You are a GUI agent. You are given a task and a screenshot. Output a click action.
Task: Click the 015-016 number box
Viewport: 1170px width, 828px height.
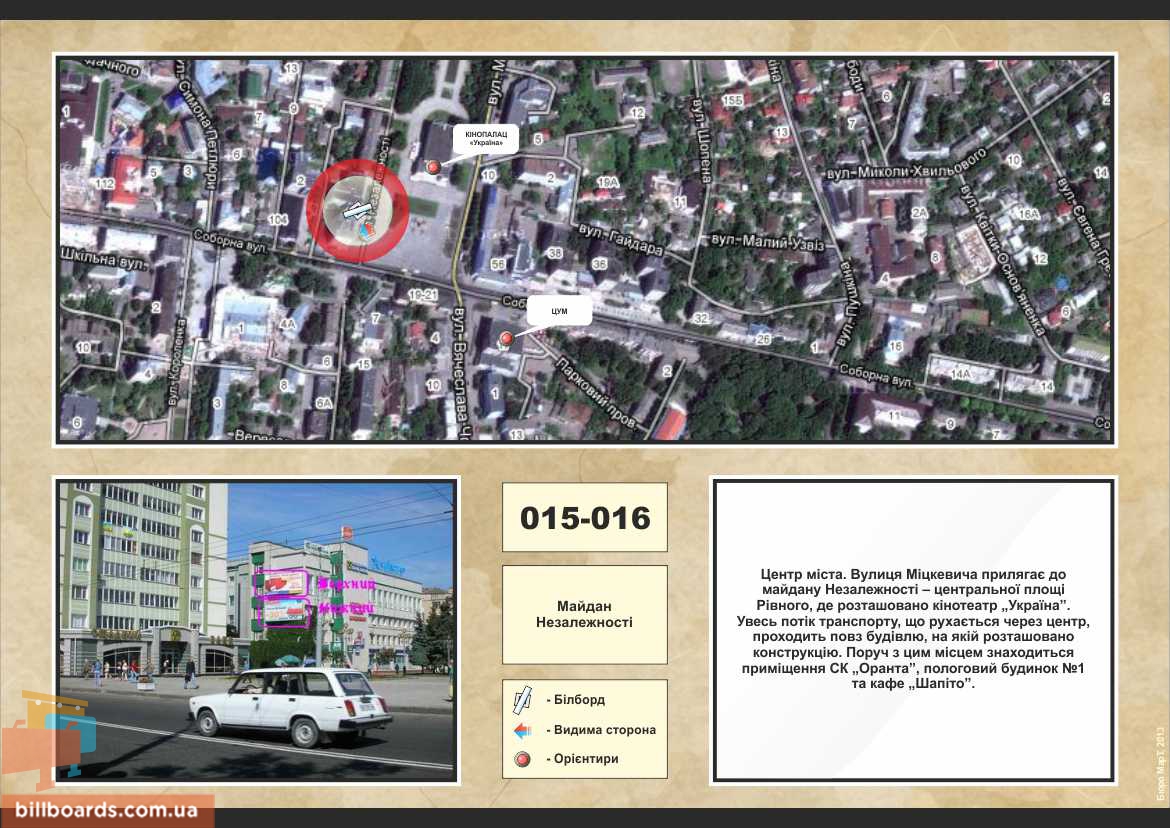[585, 518]
